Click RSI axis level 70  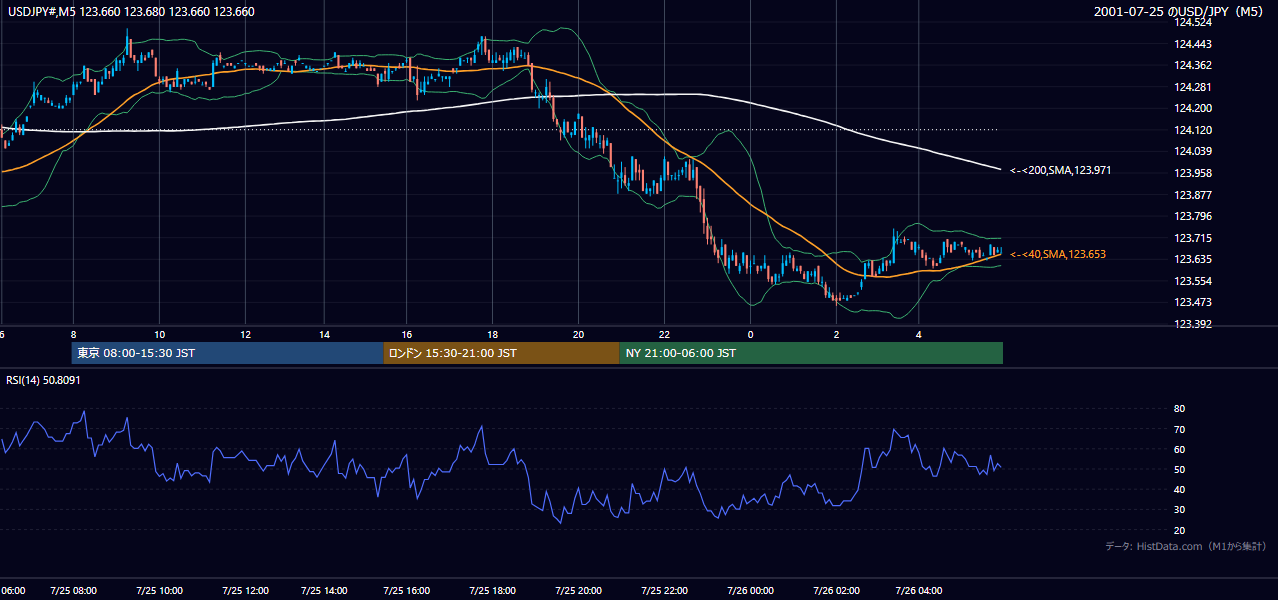(1180, 429)
